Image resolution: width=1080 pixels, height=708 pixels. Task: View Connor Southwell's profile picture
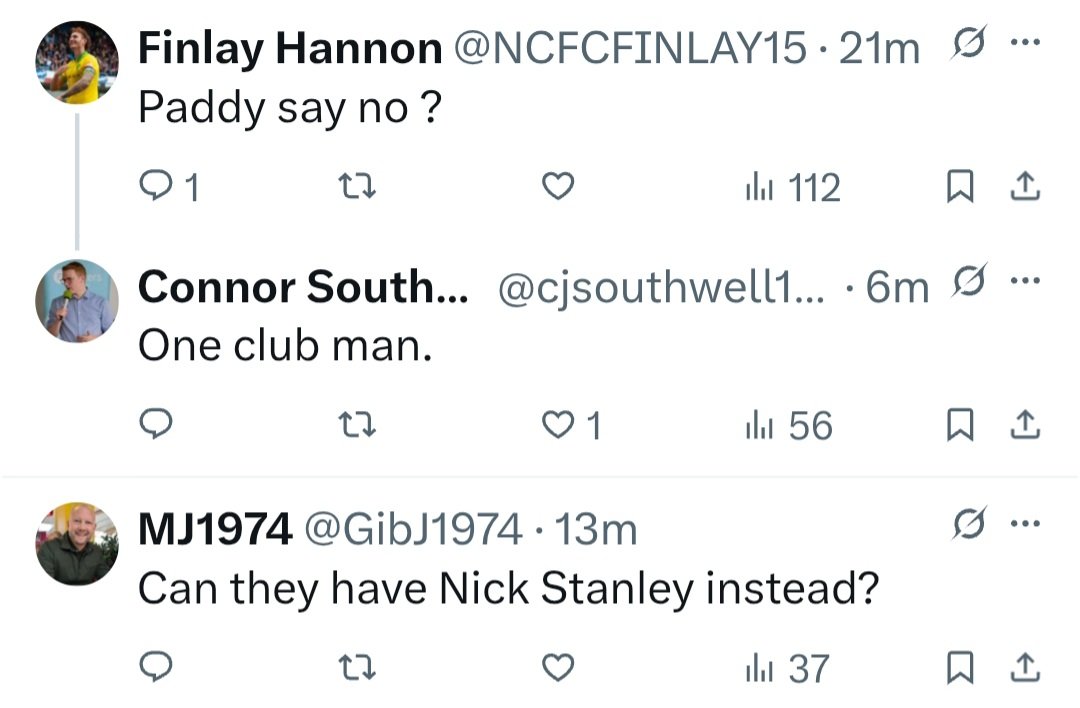(x=77, y=301)
